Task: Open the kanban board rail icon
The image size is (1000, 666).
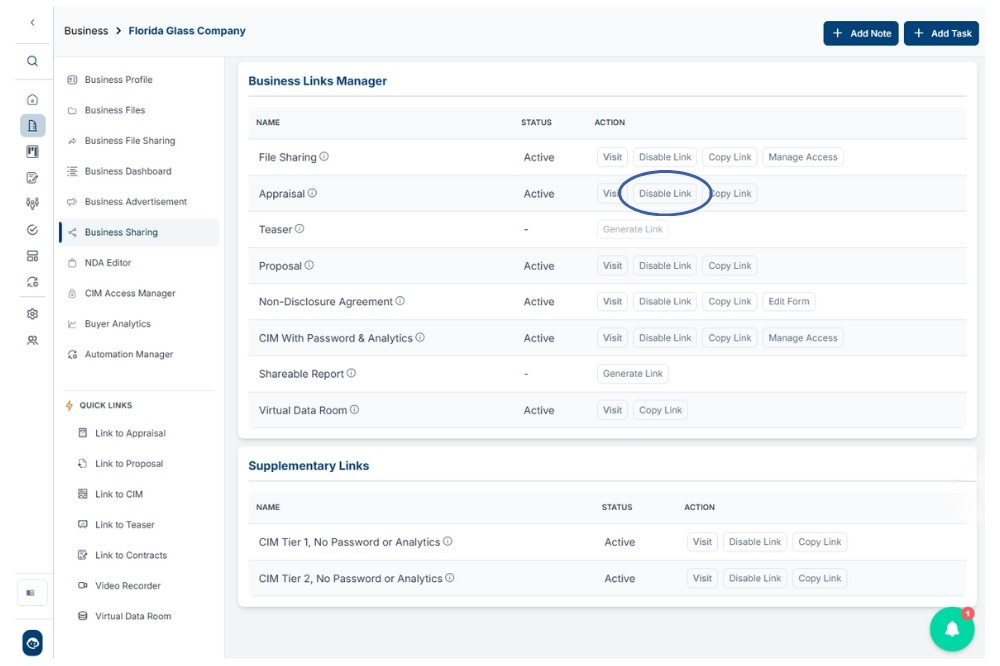Action: 33,152
